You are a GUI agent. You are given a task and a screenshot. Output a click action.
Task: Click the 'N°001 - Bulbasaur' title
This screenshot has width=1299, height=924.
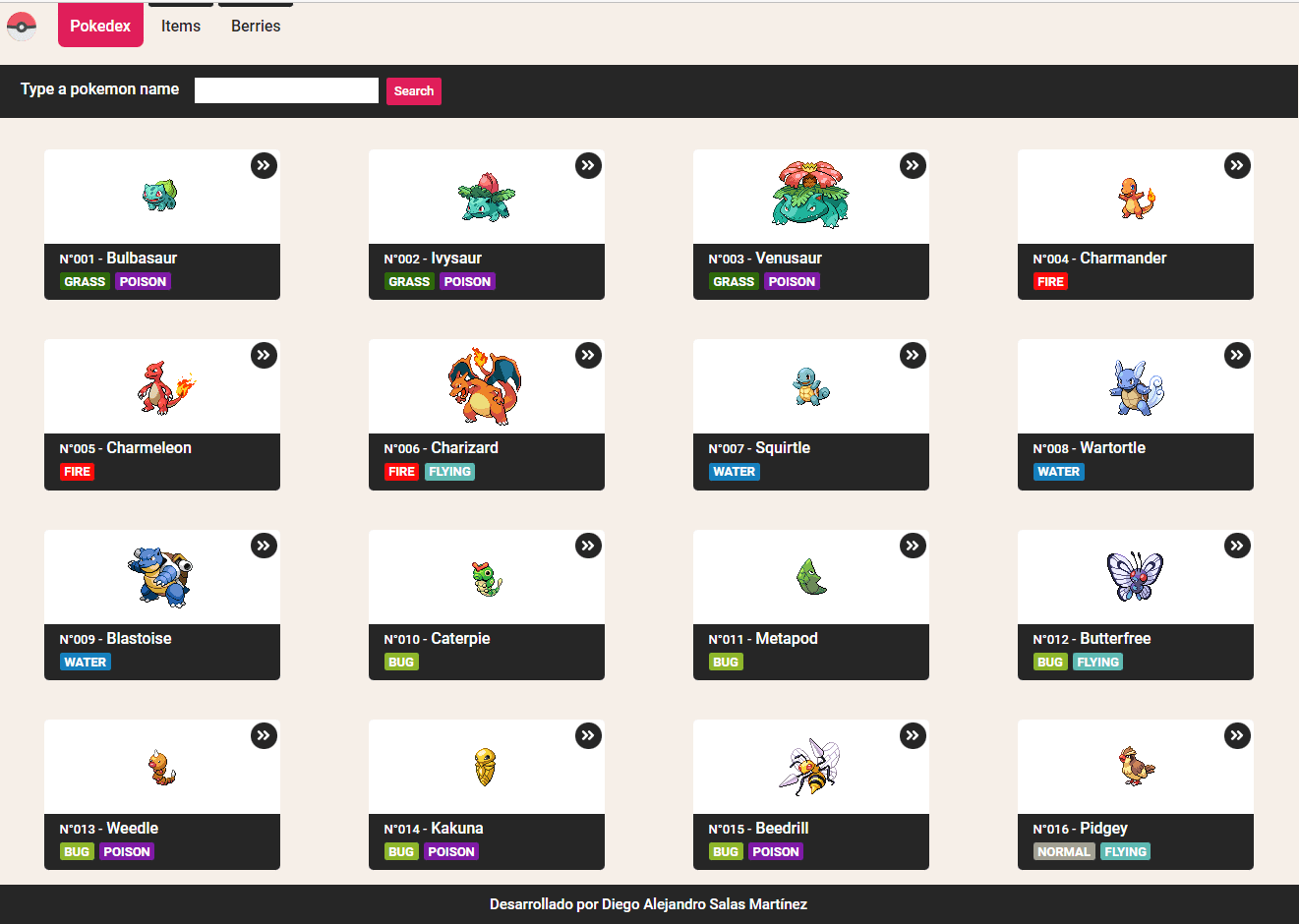tap(118, 259)
